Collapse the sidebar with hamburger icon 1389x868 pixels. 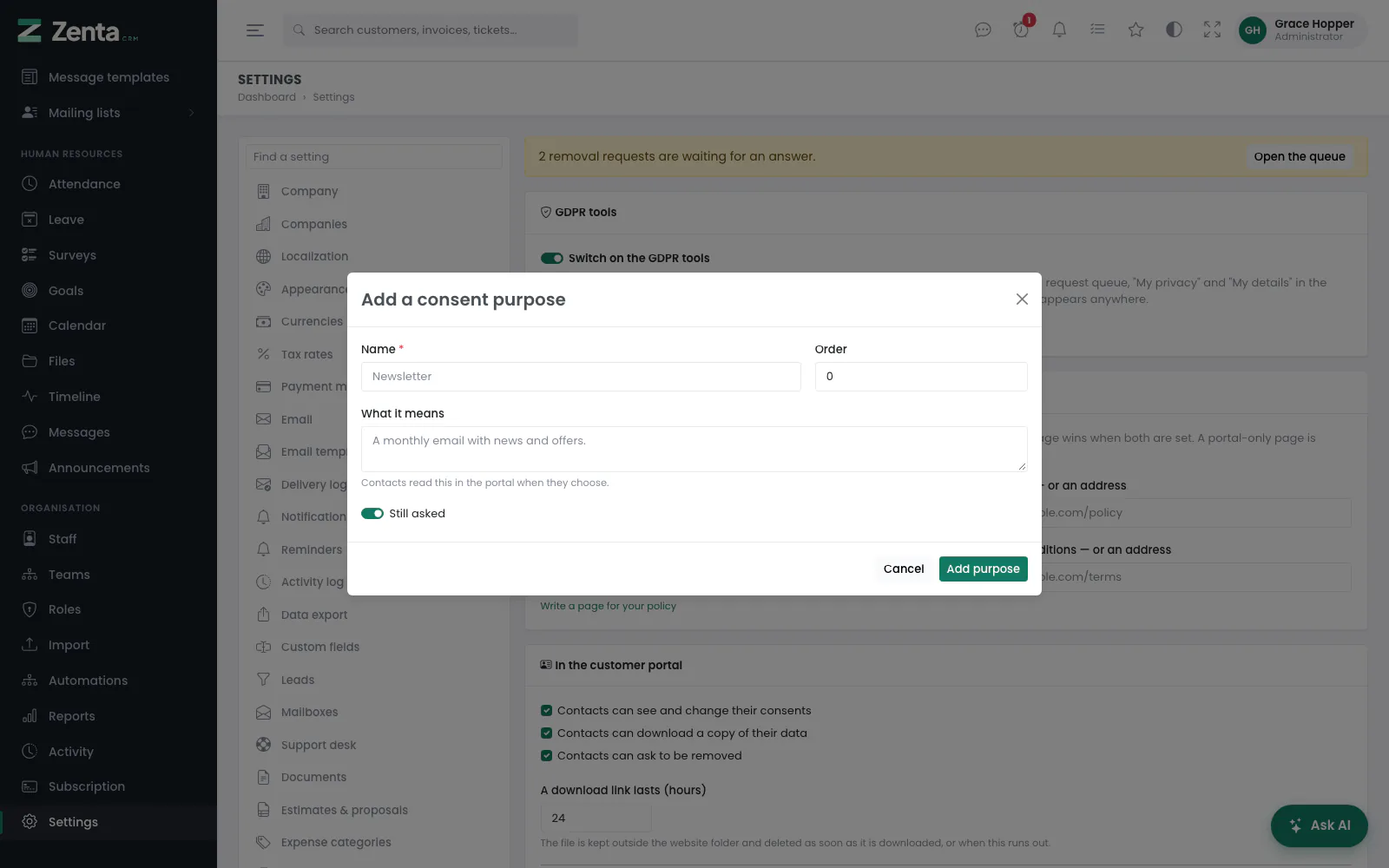tap(254, 30)
